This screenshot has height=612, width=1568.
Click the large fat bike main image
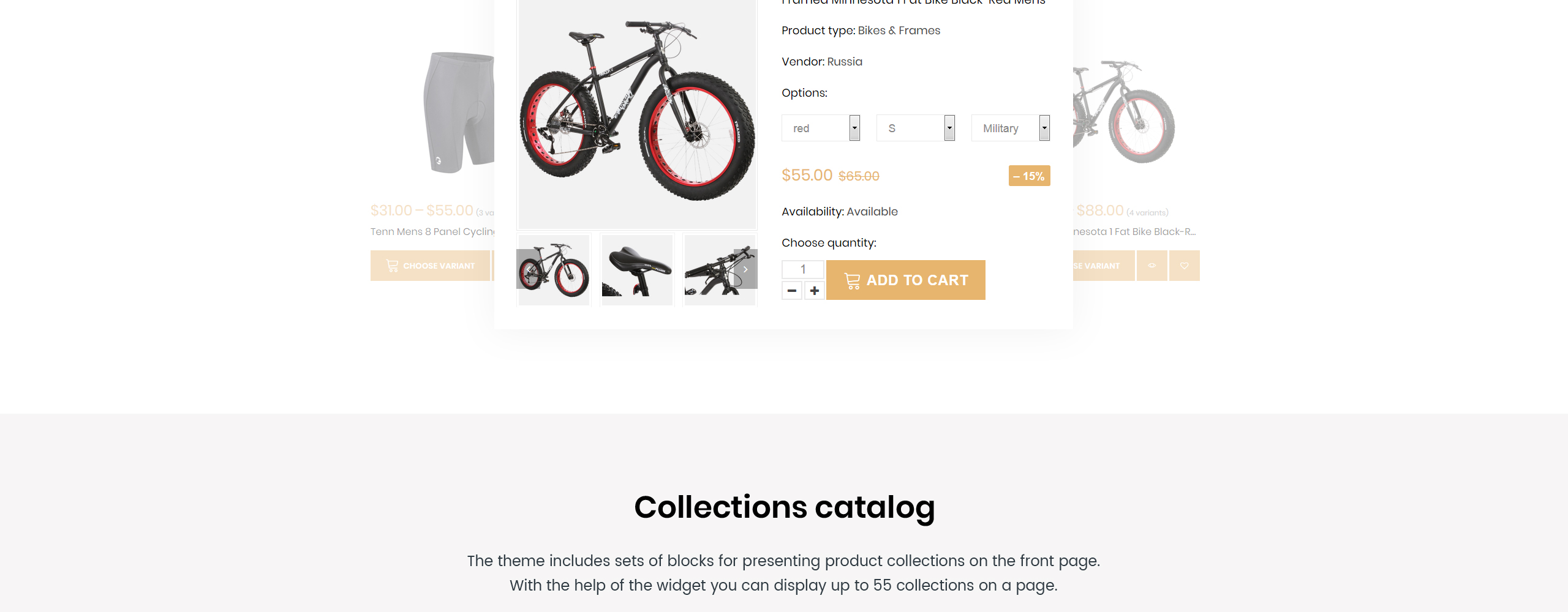click(637, 113)
